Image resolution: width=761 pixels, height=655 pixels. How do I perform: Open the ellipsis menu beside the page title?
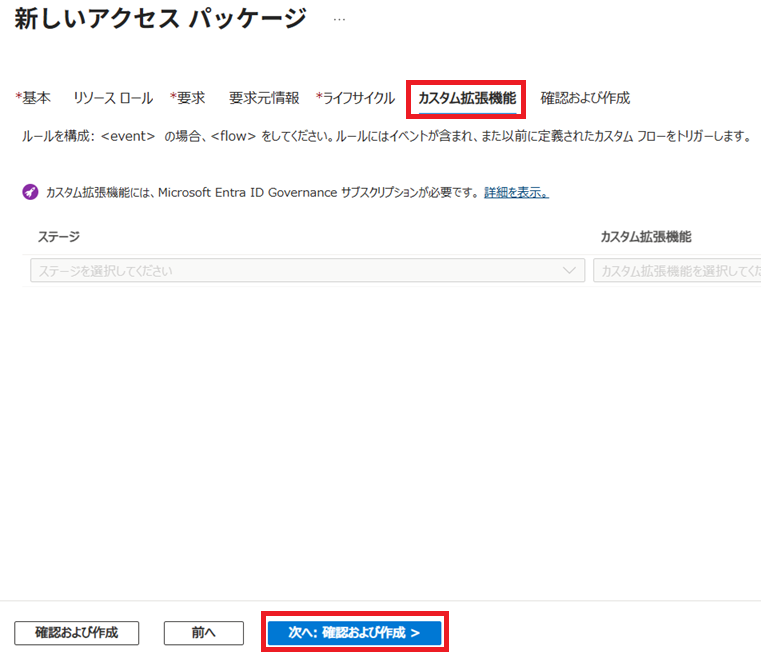340,19
